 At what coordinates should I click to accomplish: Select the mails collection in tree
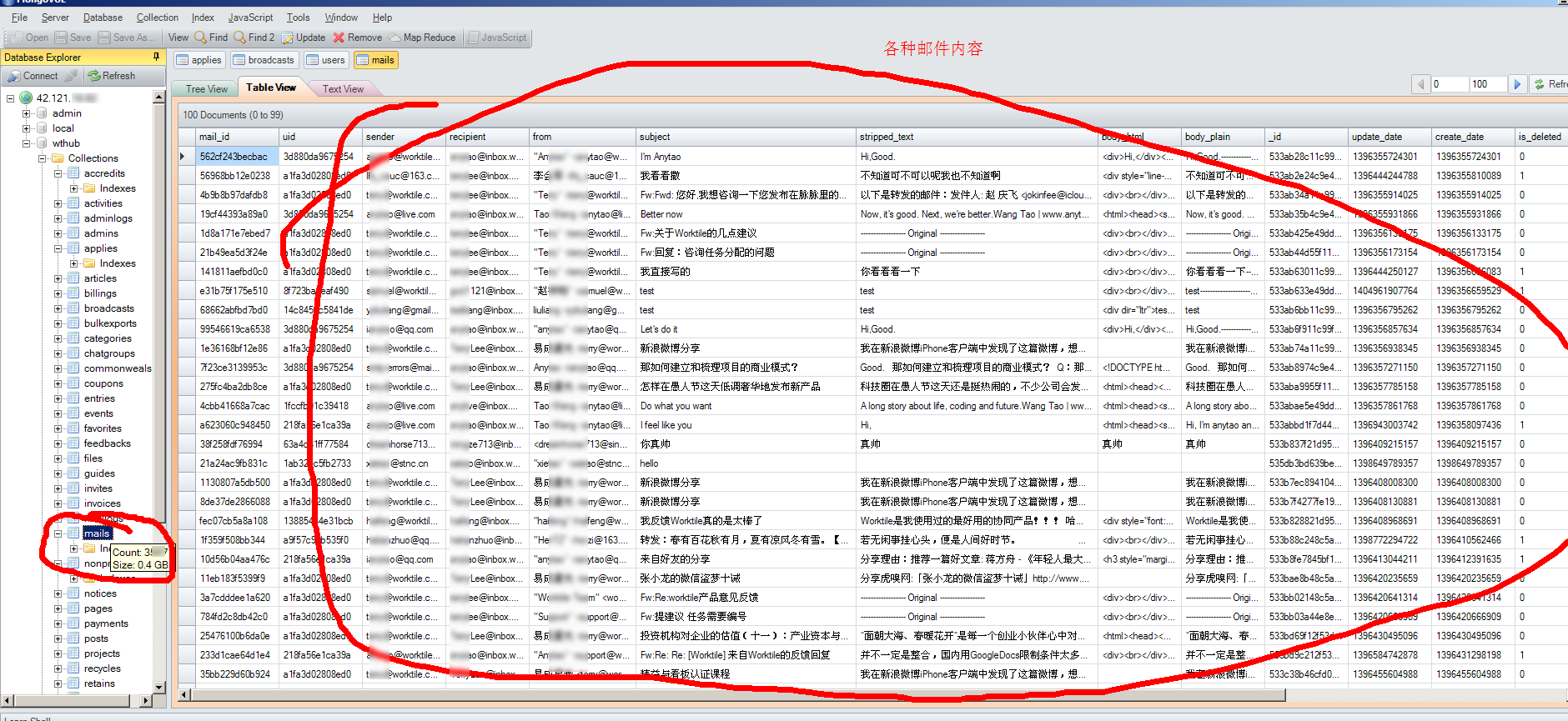pyautogui.click(x=97, y=533)
